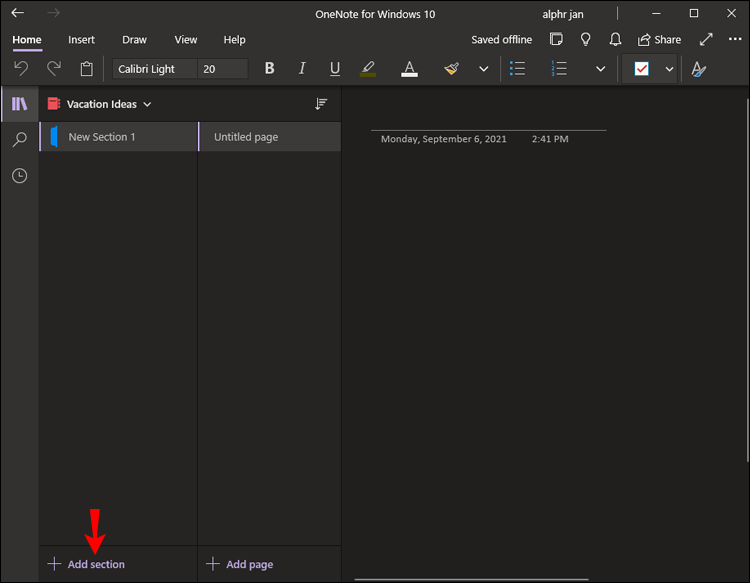The width and height of the screenshot is (750, 583).
Task: Pick the yellow highlight color button
Action: [367, 69]
